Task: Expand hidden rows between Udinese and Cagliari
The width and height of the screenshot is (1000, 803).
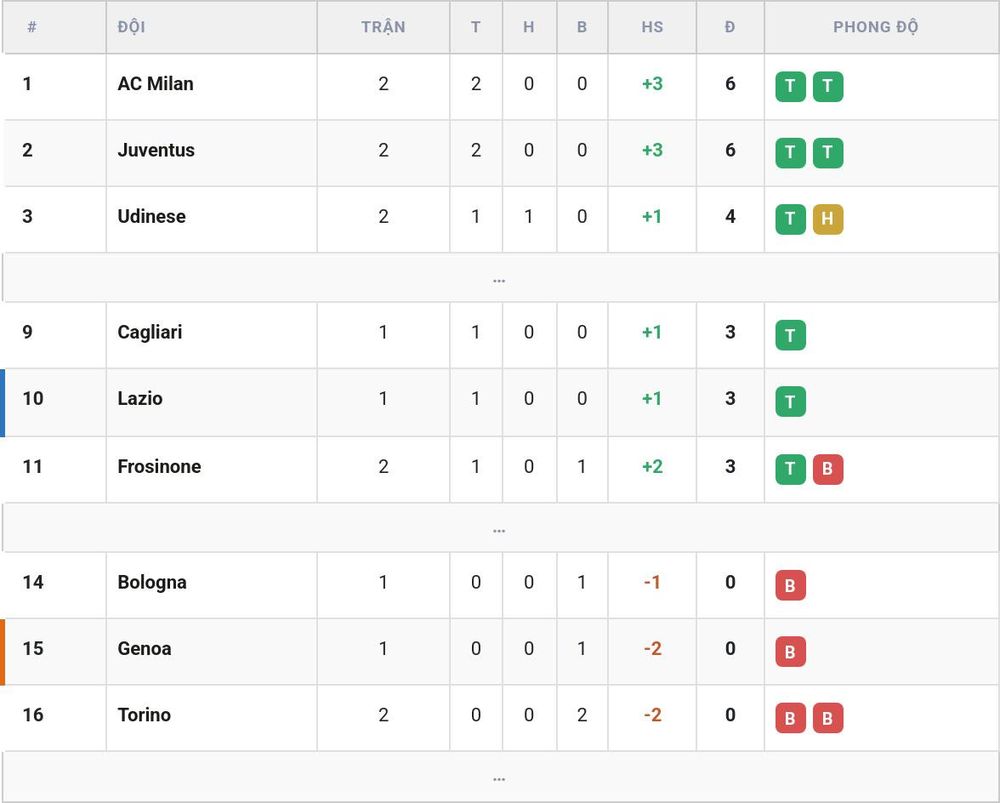Action: [500, 277]
